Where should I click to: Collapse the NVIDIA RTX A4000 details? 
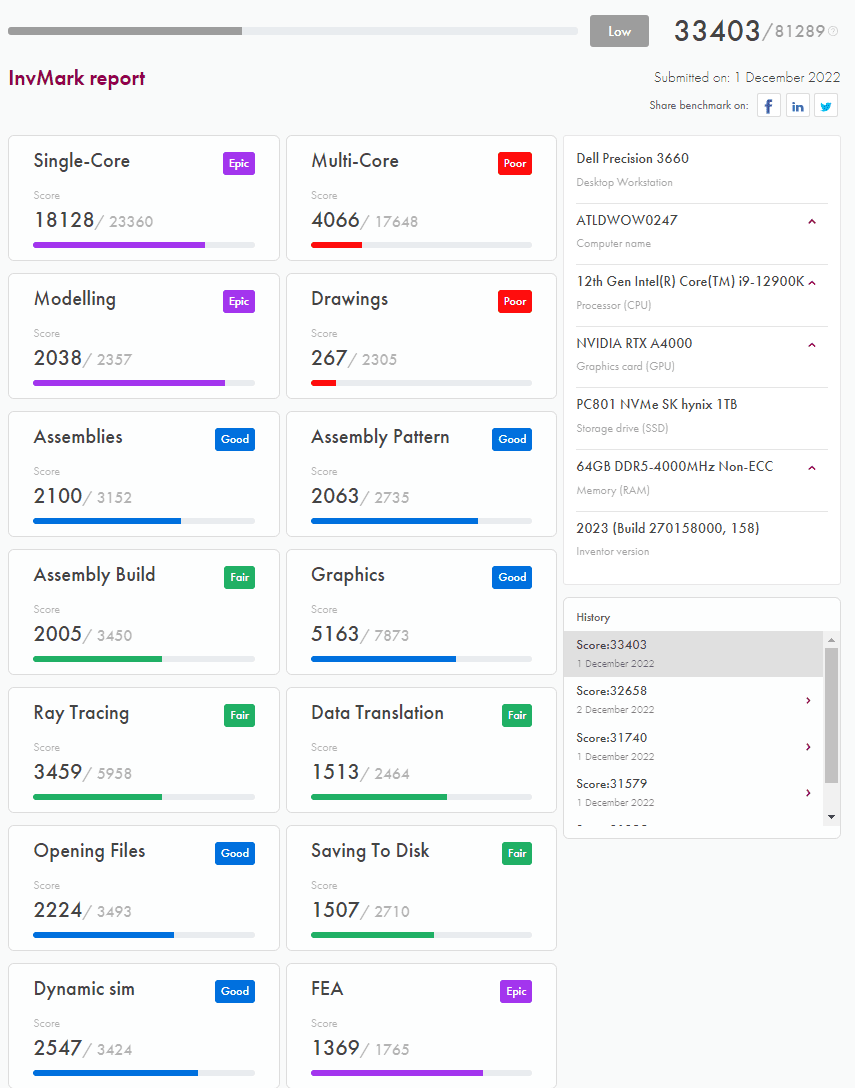pyautogui.click(x=812, y=345)
